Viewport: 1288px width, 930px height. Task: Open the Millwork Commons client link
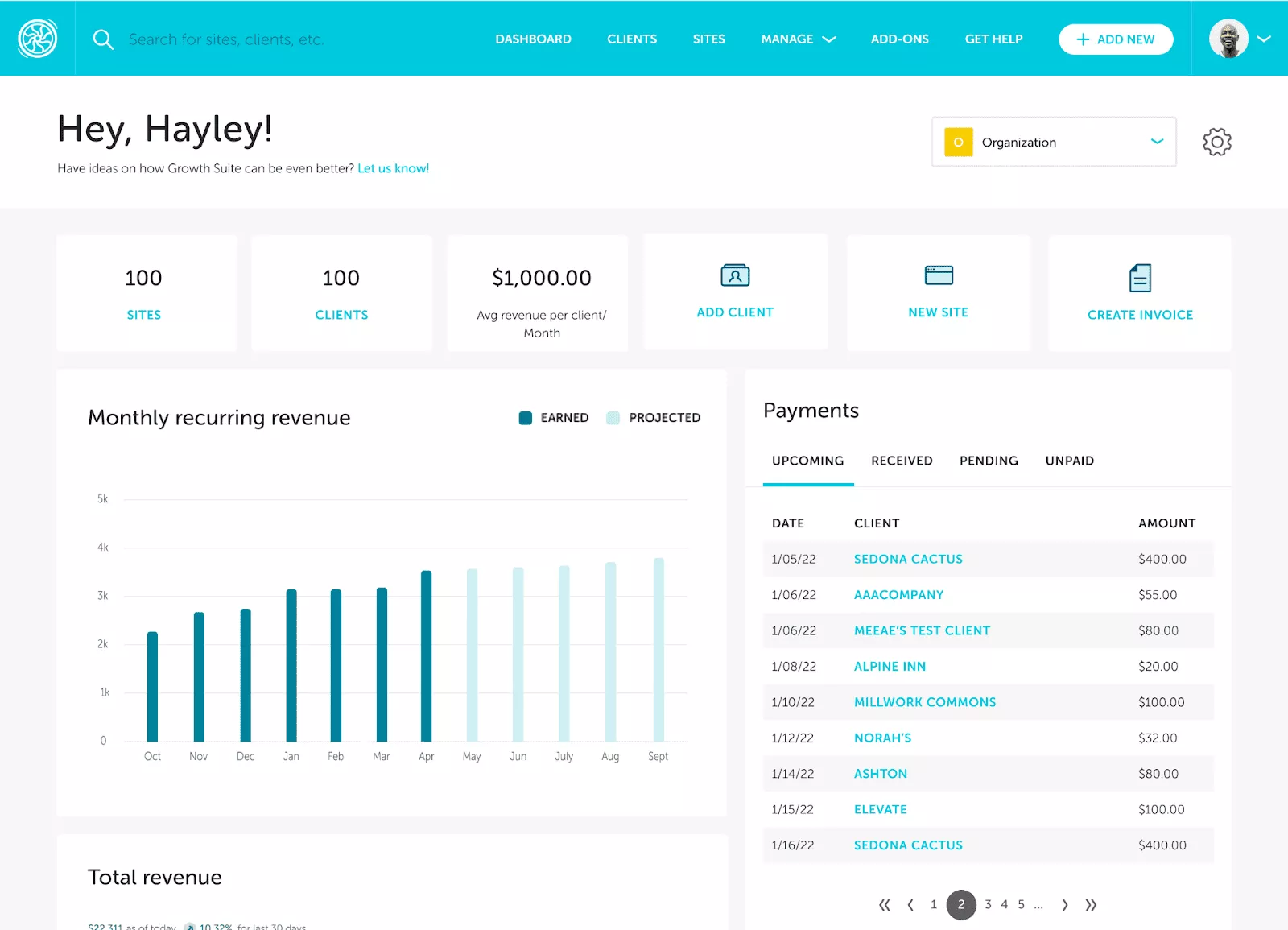pos(925,702)
